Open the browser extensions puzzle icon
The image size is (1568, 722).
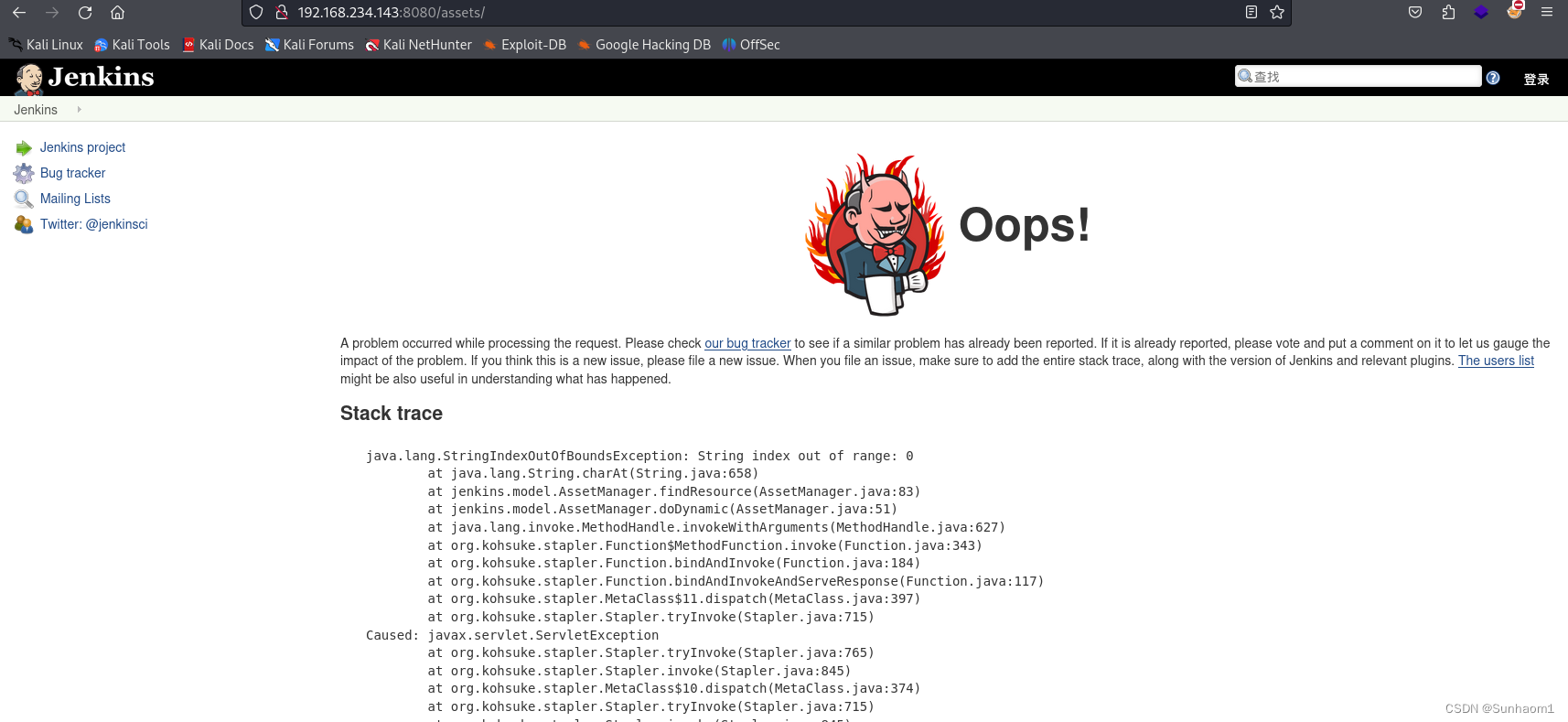click(x=1448, y=13)
